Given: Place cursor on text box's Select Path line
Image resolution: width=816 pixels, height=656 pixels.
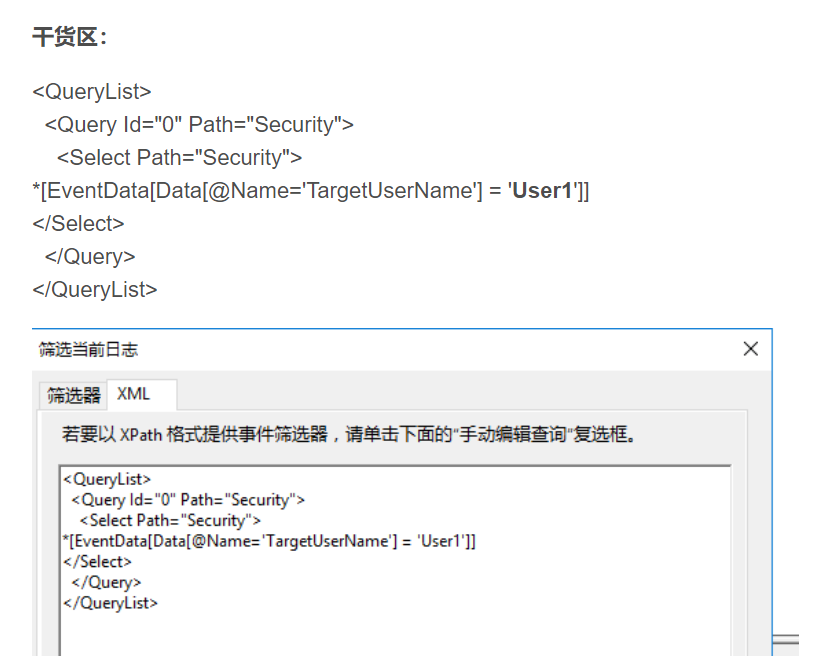Looking at the screenshot, I should 170,520.
